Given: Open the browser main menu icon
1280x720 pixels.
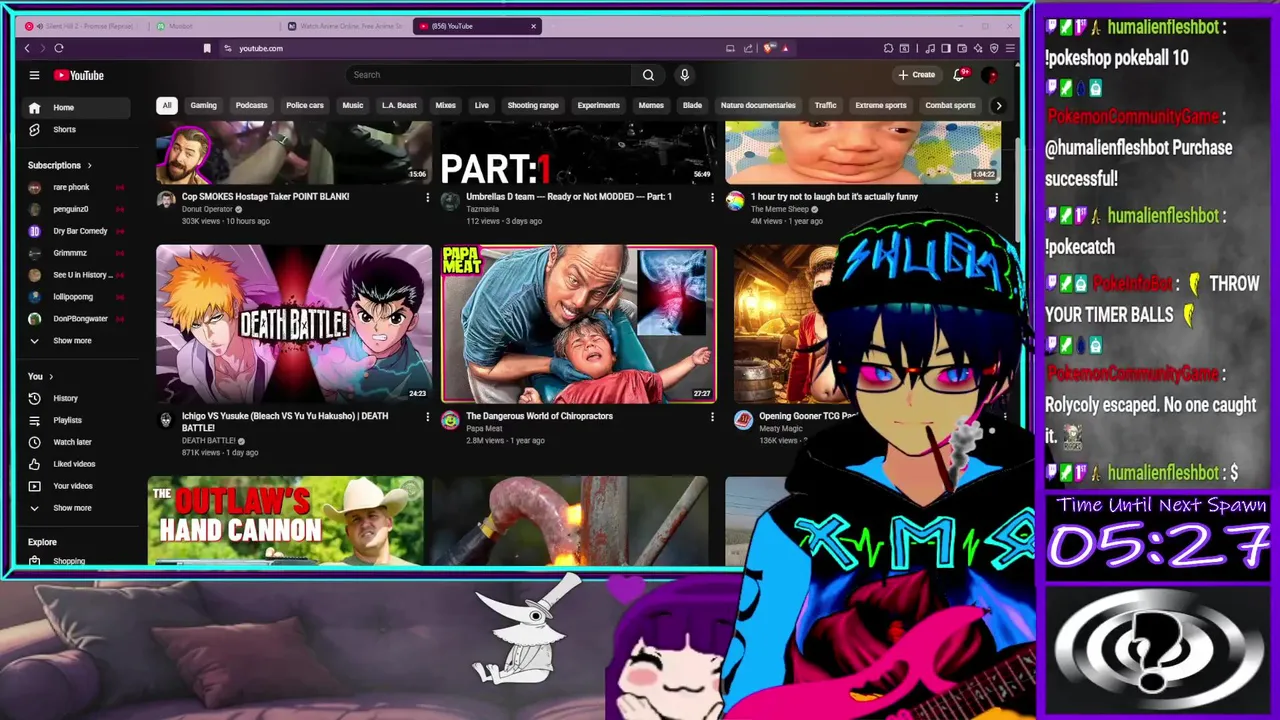Looking at the screenshot, I should [x=1010, y=48].
